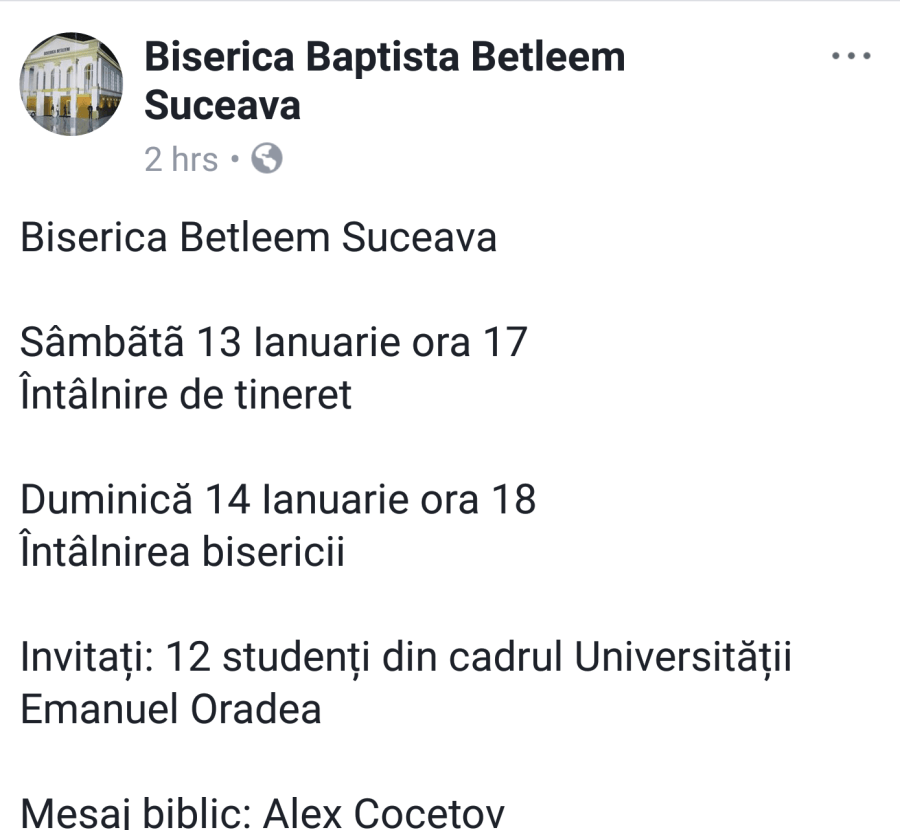Click the "Întâlnirea bisericii" line

[x=182, y=552]
